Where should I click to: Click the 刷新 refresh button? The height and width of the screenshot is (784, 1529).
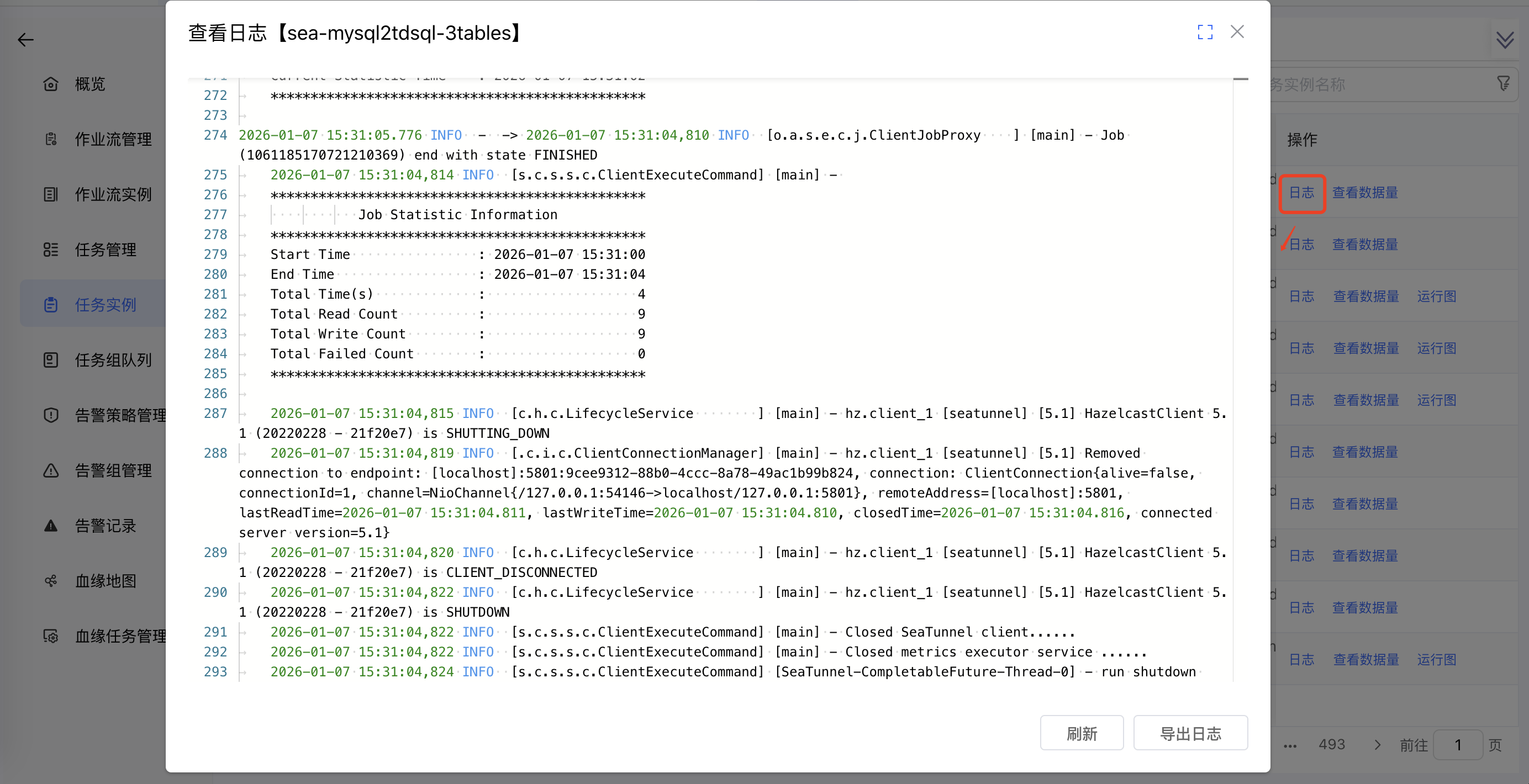pos(1081,733)
